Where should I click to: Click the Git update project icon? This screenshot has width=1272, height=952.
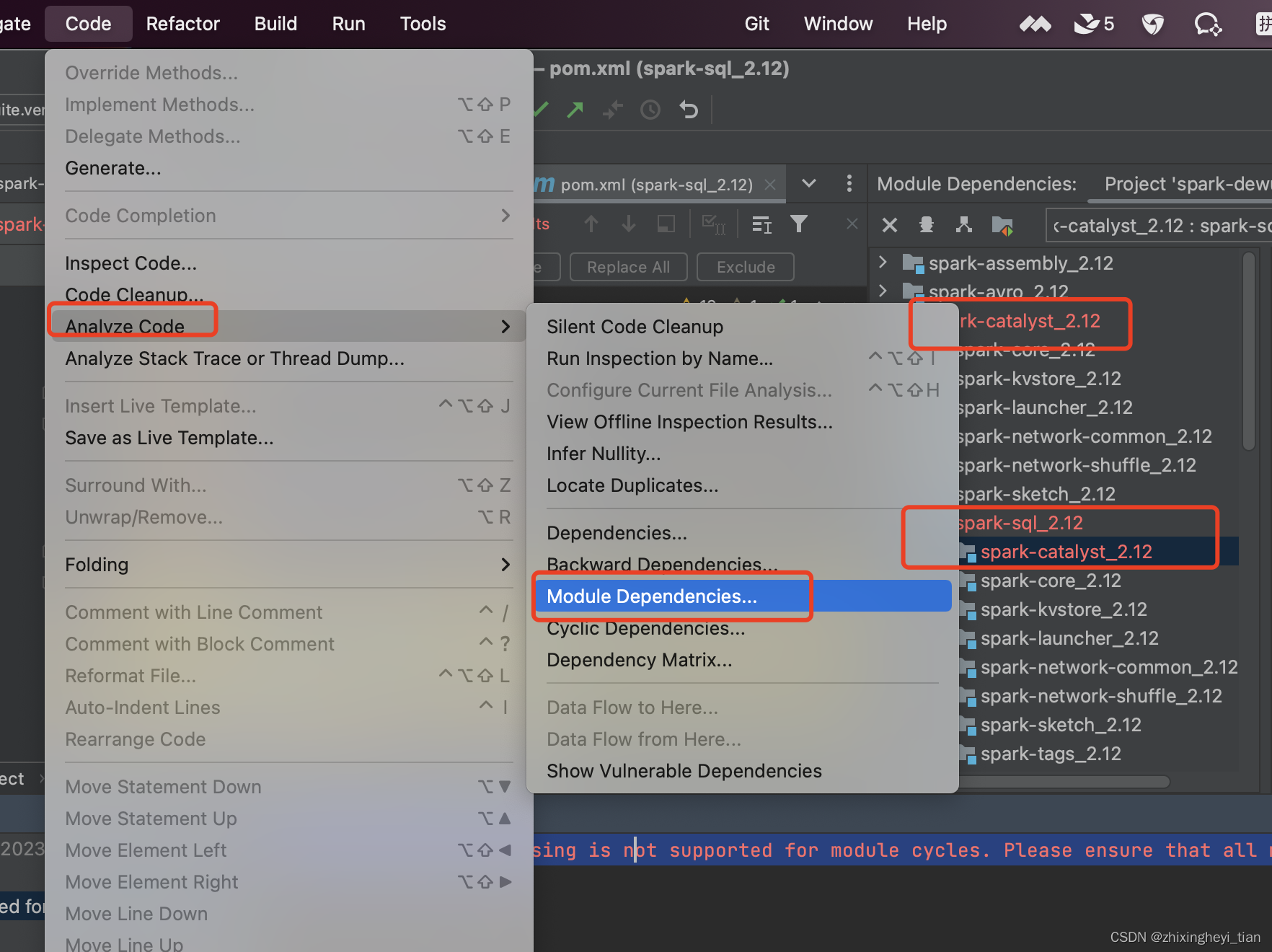(613, 110)
